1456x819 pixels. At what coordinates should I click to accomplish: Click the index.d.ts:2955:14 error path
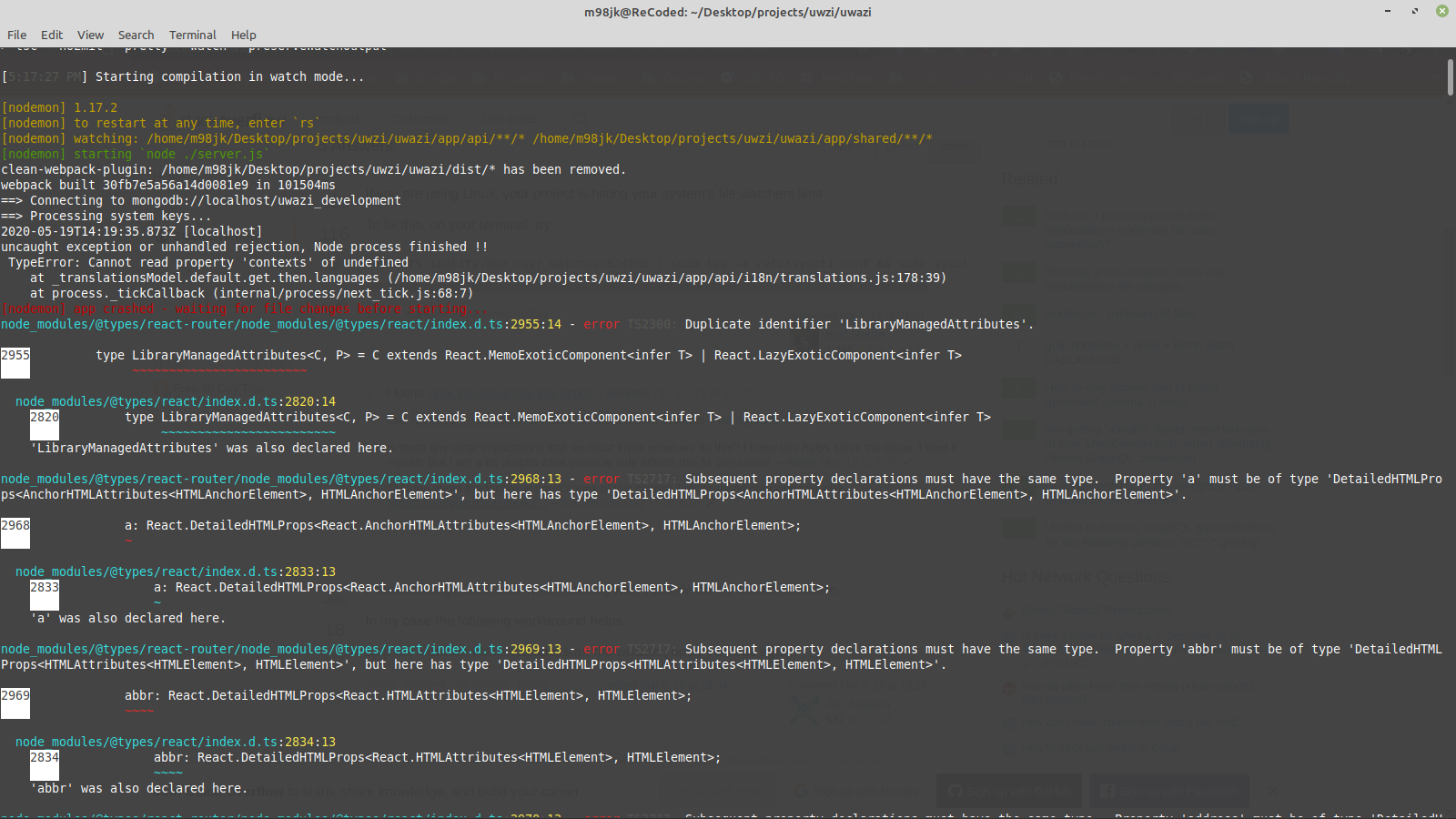click(x=281, y=324)
